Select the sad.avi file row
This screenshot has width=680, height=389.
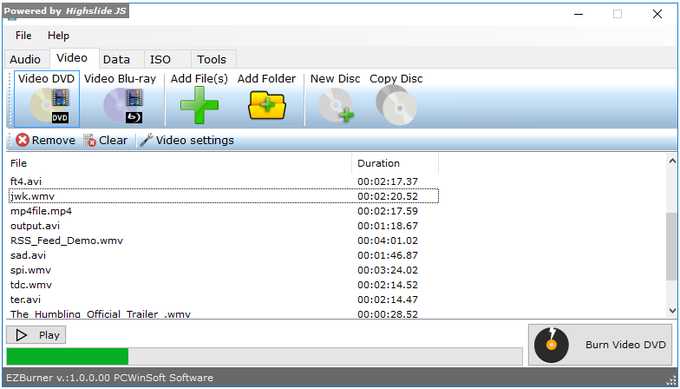tap(223, 255)
